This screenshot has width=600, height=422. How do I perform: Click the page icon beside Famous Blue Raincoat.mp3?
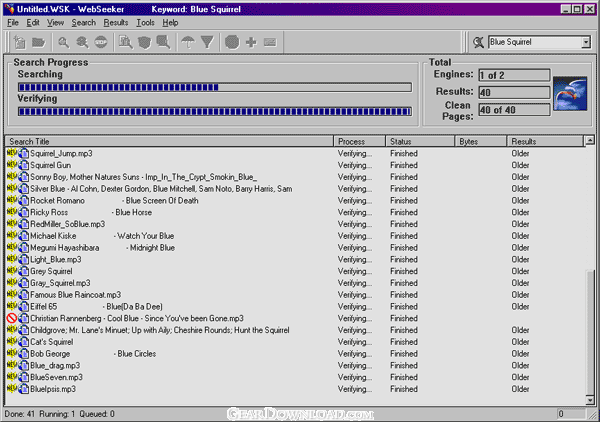(24, 295)
